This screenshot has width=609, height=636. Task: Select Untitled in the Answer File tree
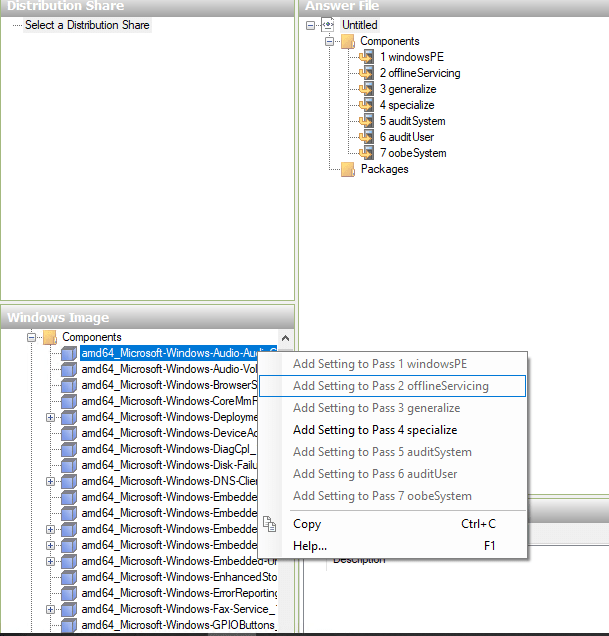point(359,25)
